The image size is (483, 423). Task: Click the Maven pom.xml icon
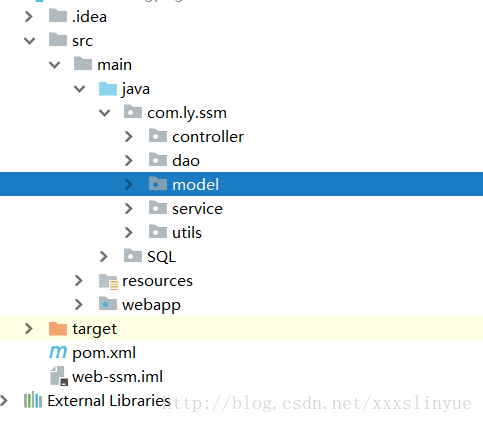point(58,352)
